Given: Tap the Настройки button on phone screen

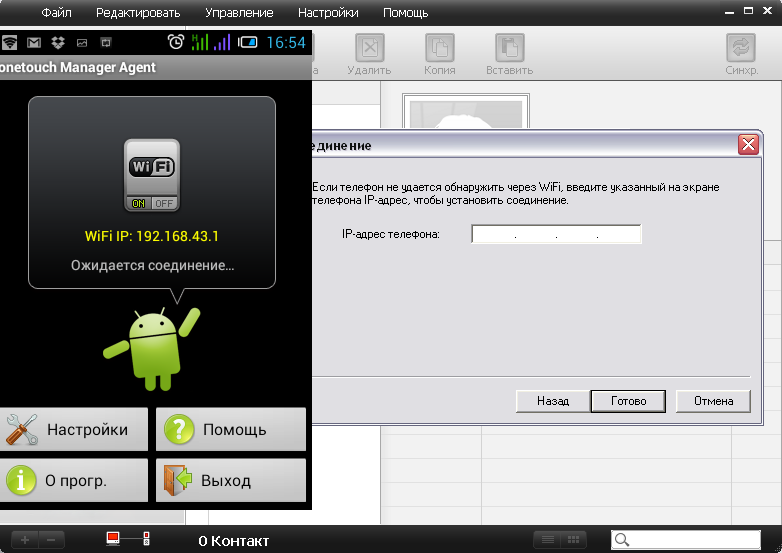Looking at the screenshot, I should coord(74,429).
